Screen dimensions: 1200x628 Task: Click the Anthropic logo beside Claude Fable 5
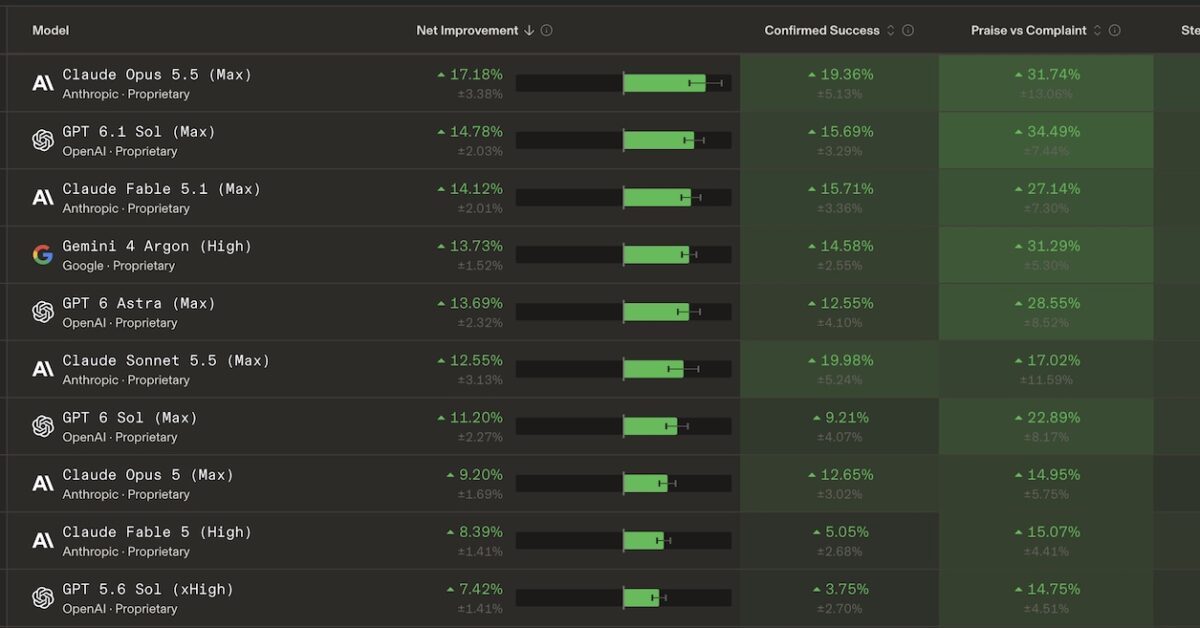pyautogui.click(x=43, y=541)
